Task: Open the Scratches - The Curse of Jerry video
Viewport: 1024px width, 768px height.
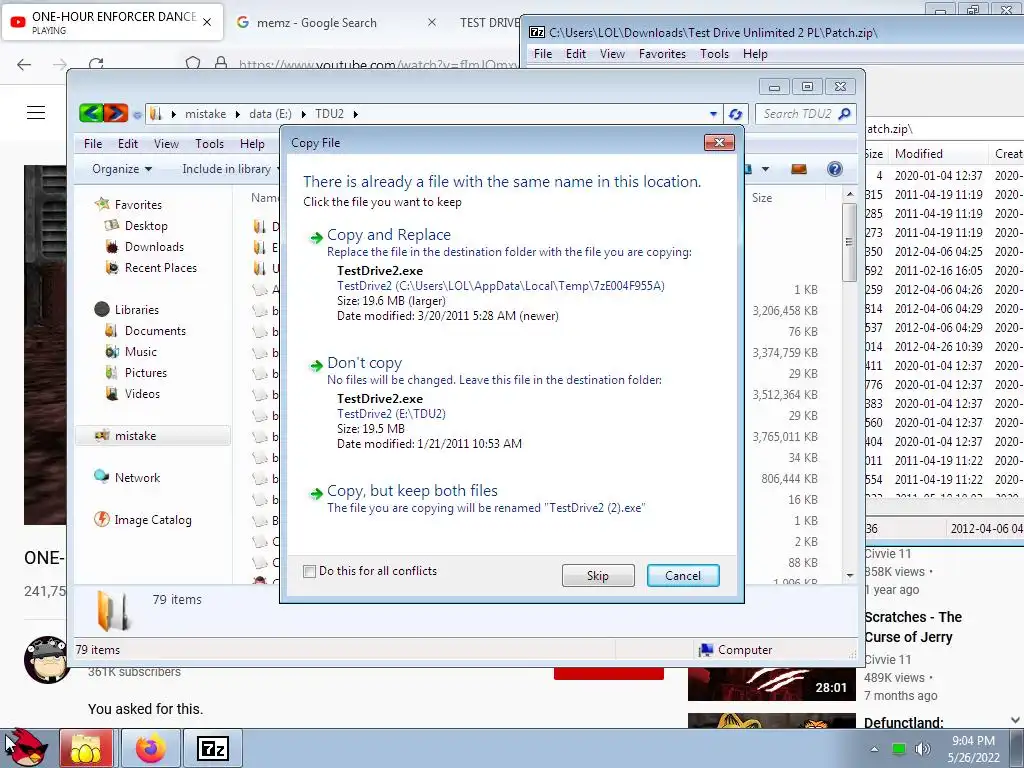Action: coord(913,627)
